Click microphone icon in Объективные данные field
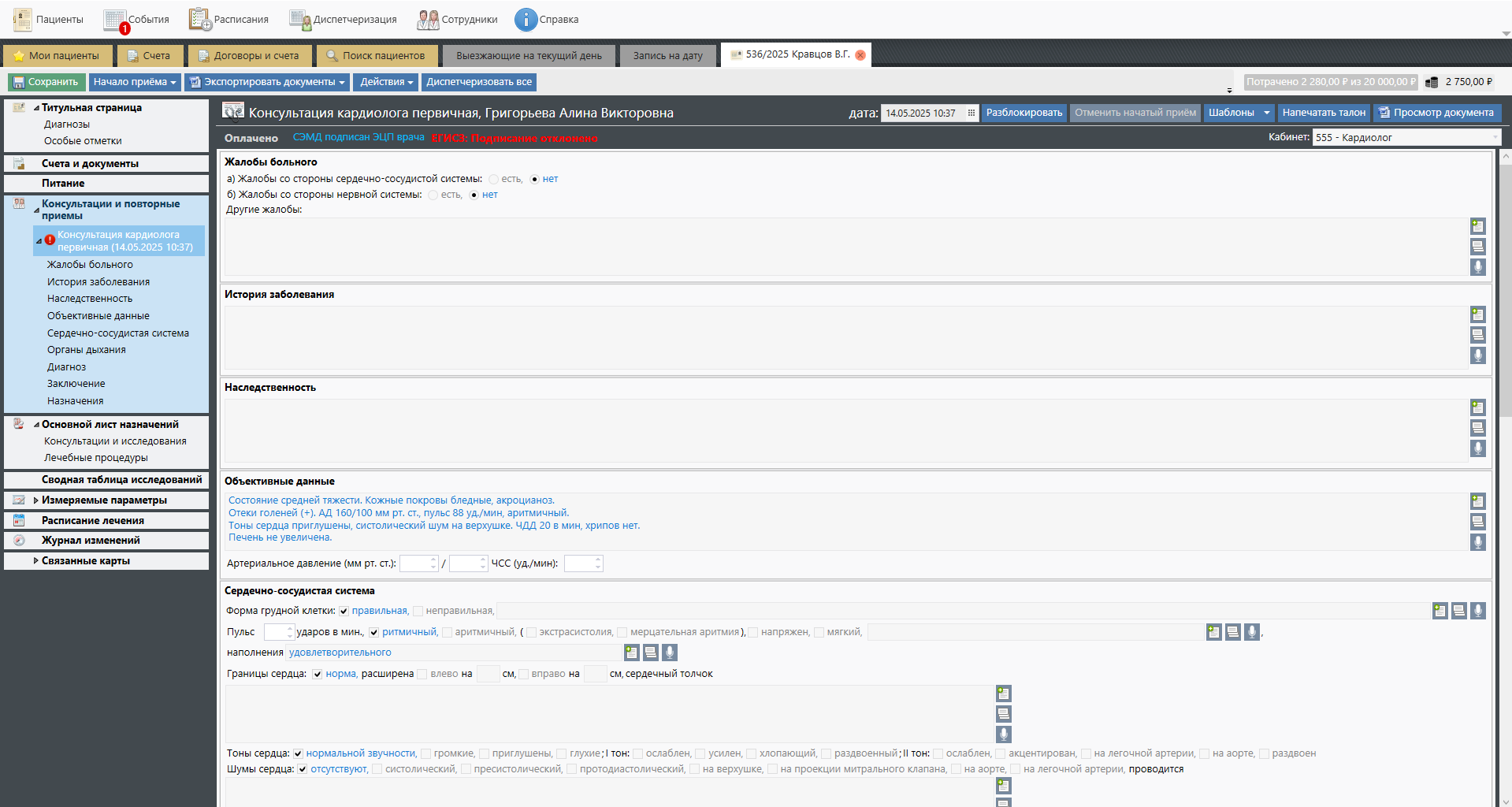 tap(1477, 542)
